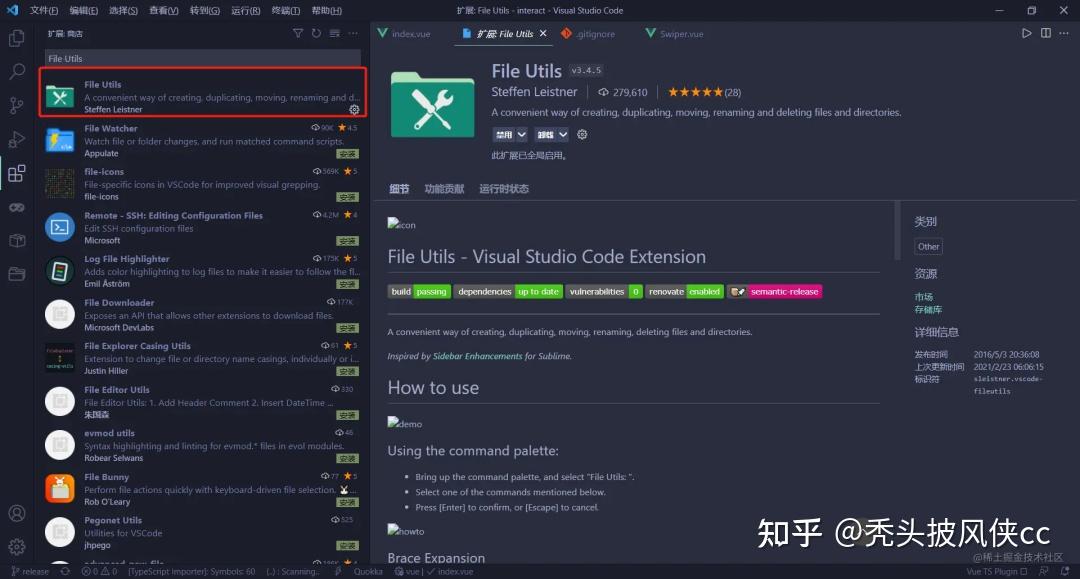The width and height of the screenshot is (1080, 579).
Task: Select the 细节 details tab
Action: click(x=399, y=189)
